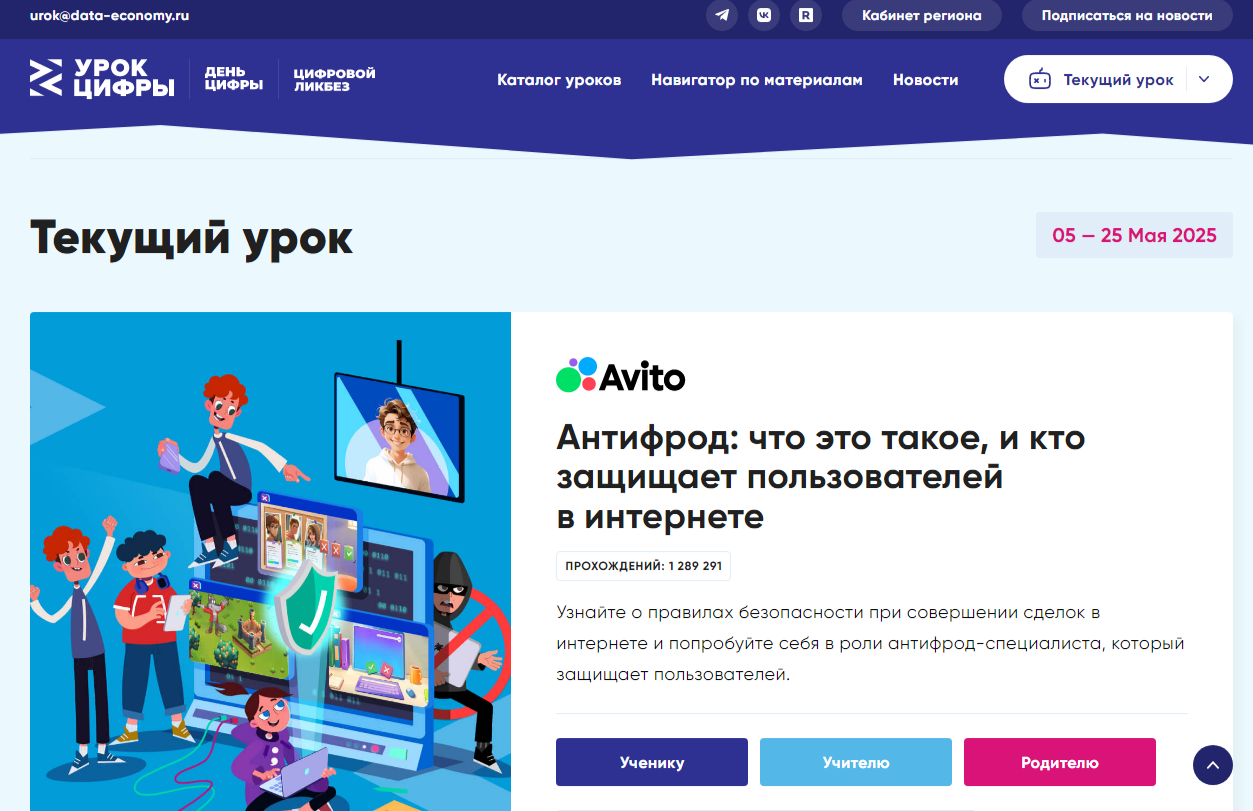Image resolution: width=1253 pixels, height=811 pixels.
Task: Click the scroll-to-top arrow button
Action: click(x=1213, y=765)
